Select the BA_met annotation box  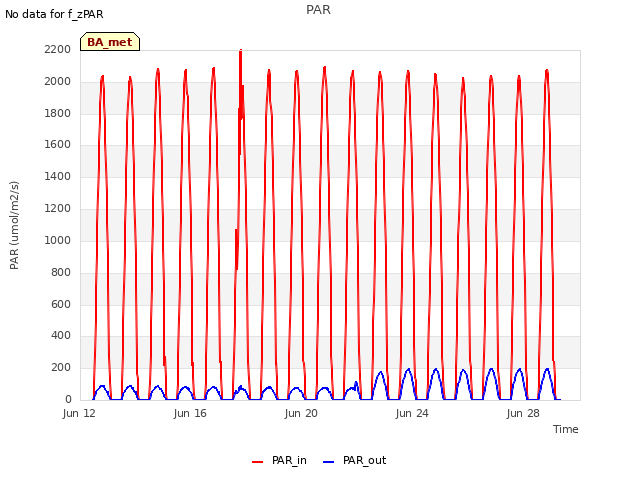point(110,42)
